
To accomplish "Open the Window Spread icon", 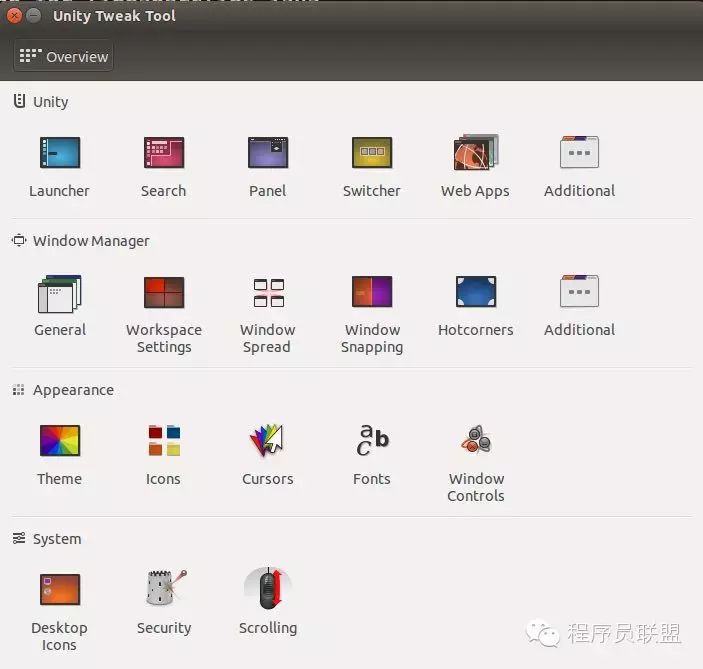I will tap(269, 292).
